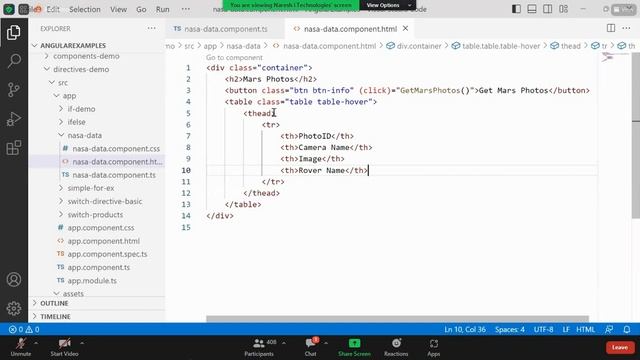Show more menu bar items ellipsis
The height and width of the screenshot is (360, 640).
(x=186, y=9)
